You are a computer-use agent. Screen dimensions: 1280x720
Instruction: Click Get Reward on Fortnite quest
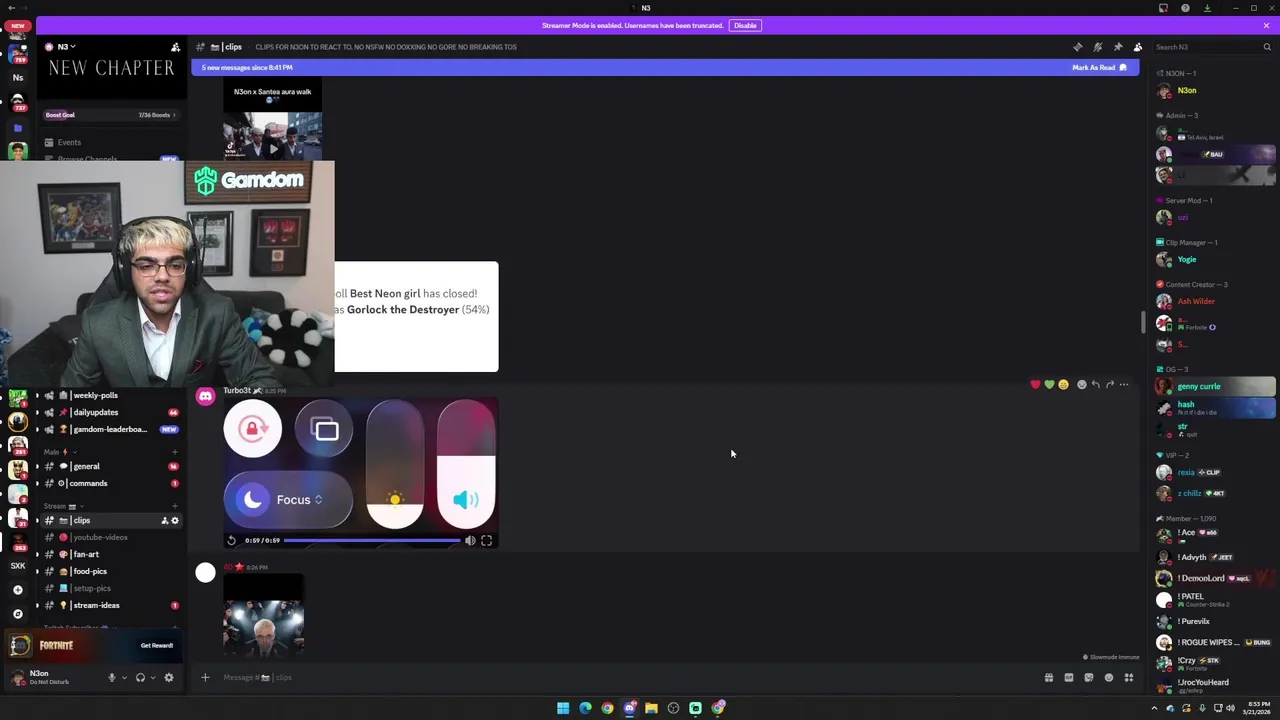(157, 645)
